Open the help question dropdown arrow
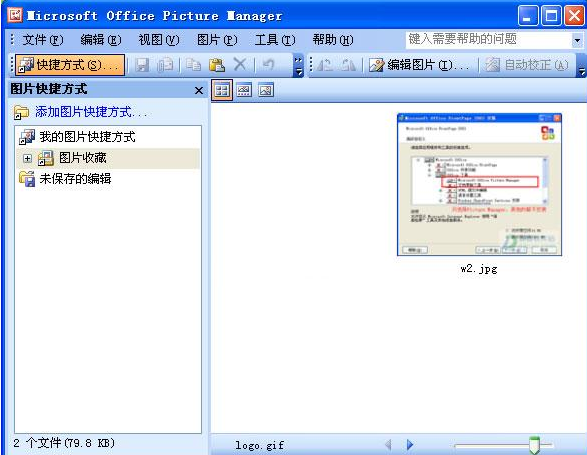This screenshot has height=455, width=587. 577,40
